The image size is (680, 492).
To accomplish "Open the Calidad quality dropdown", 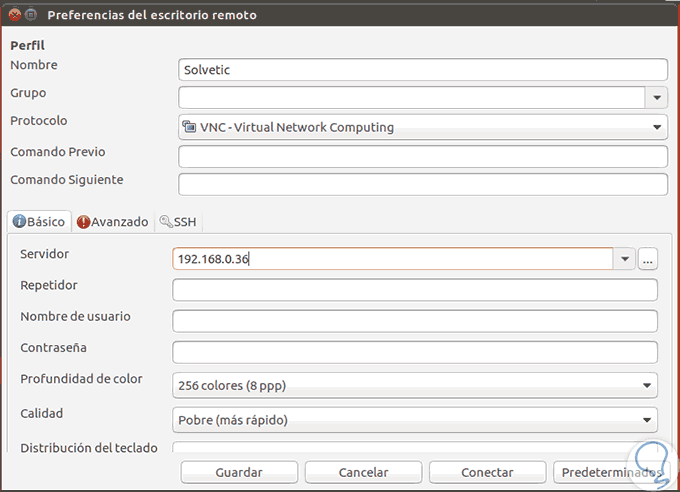I will pyautogui.click(x=415, y=419).
